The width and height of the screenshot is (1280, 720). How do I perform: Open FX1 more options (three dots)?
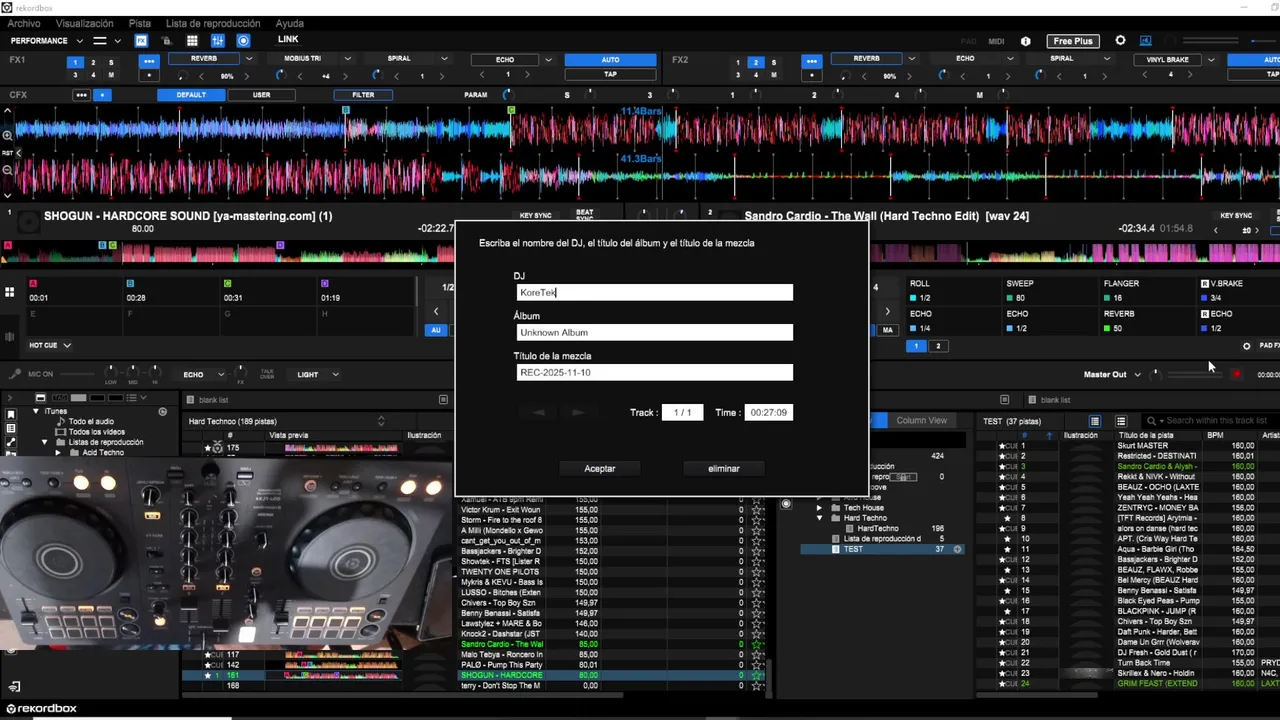coord(149,61)
